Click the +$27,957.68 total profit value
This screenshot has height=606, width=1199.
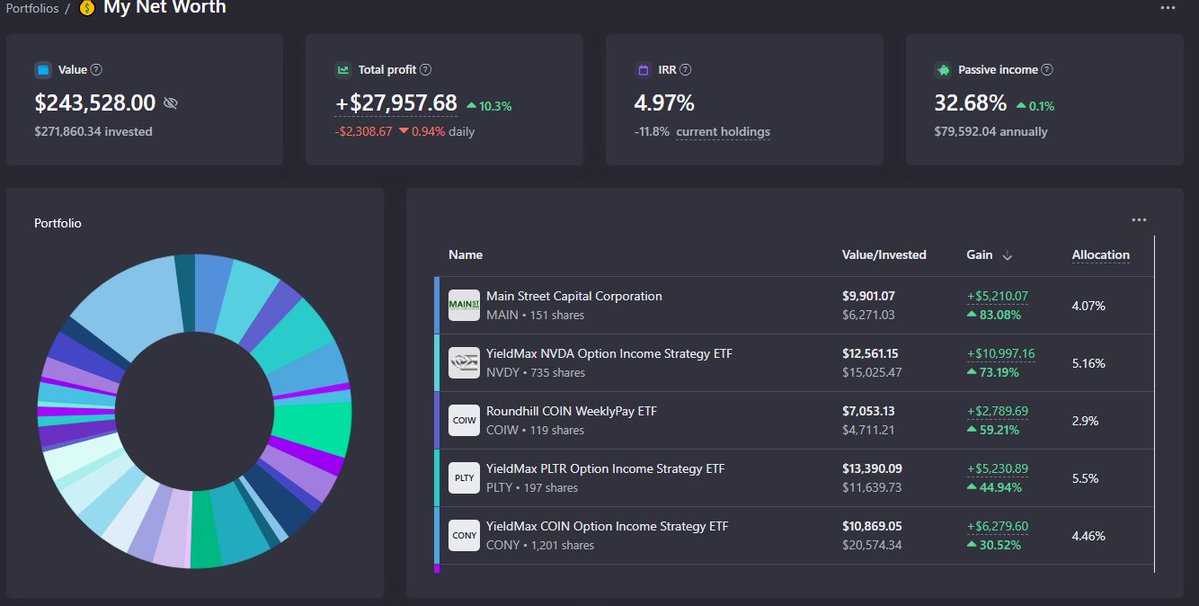tap(396, 103)
